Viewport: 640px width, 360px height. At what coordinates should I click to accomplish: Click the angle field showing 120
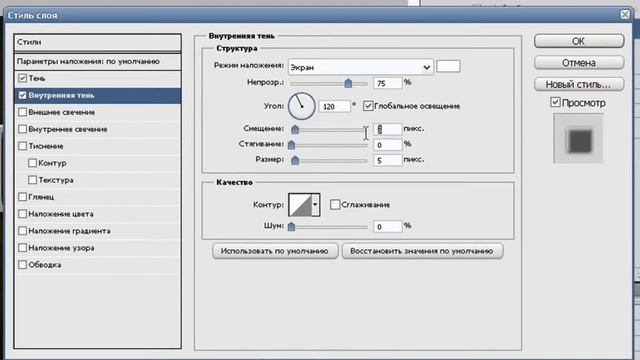[334, 106]
